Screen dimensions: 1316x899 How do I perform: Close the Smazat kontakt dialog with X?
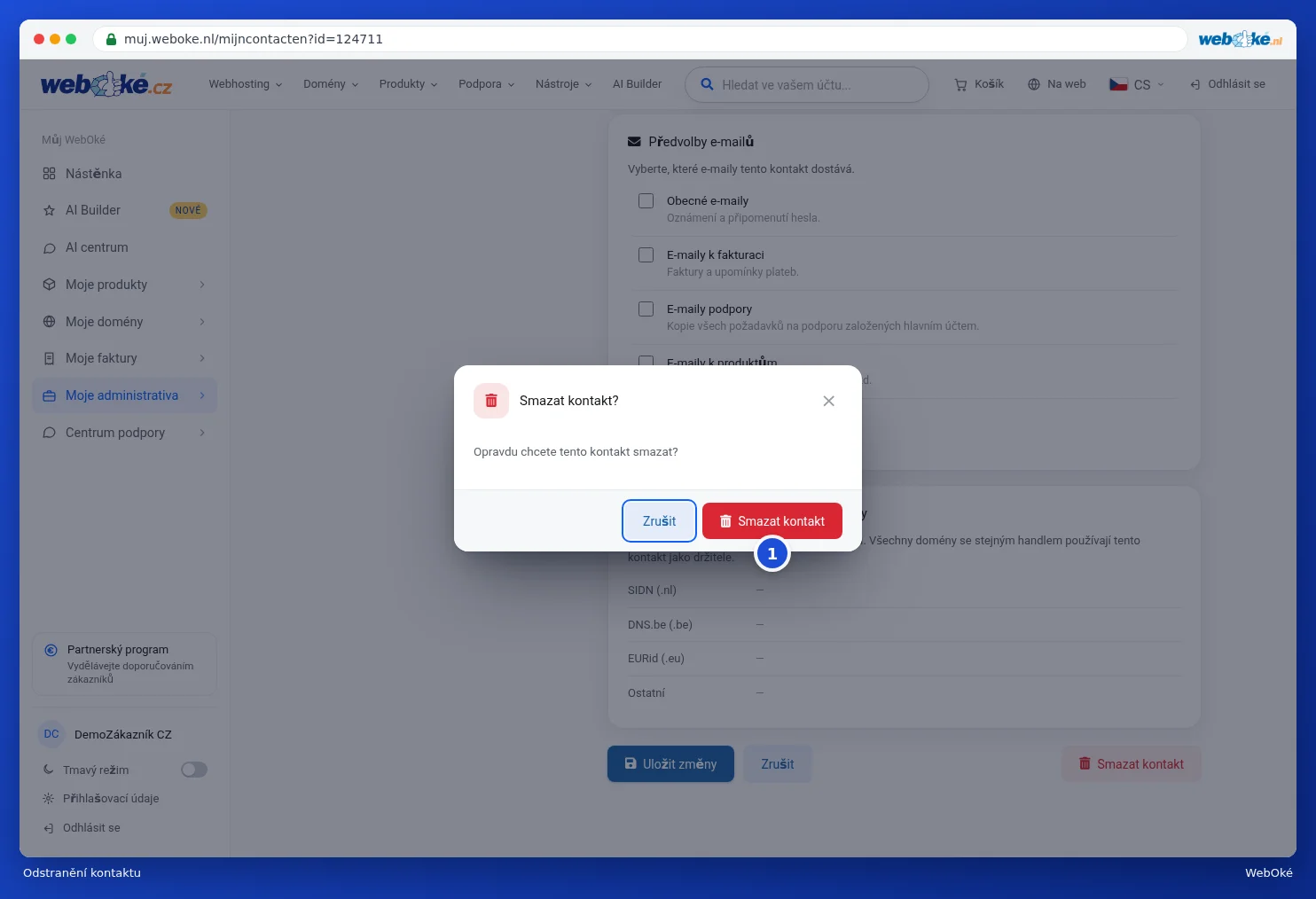tap(828, 401)
